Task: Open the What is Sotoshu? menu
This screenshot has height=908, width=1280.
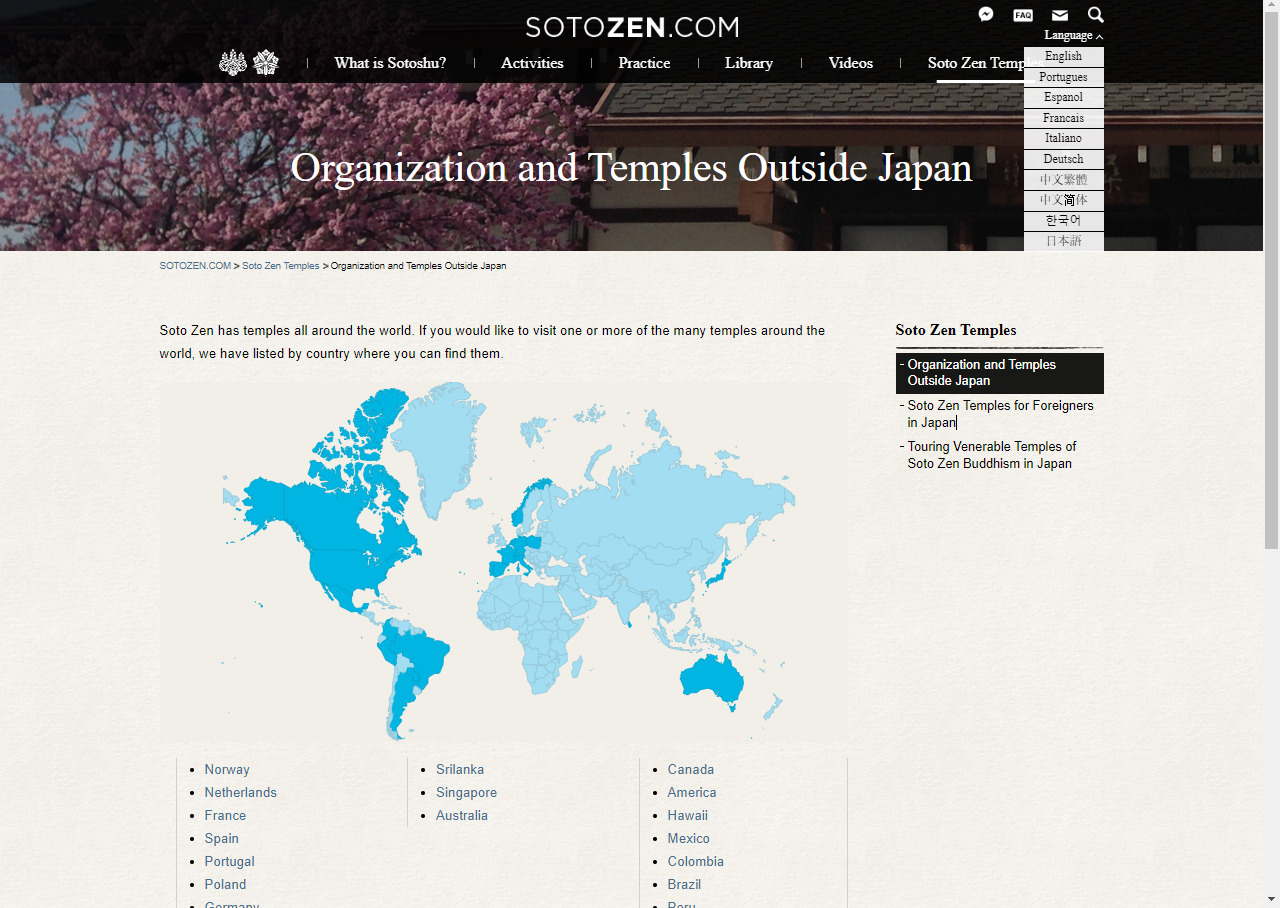Action: click(x=390, y=63)
